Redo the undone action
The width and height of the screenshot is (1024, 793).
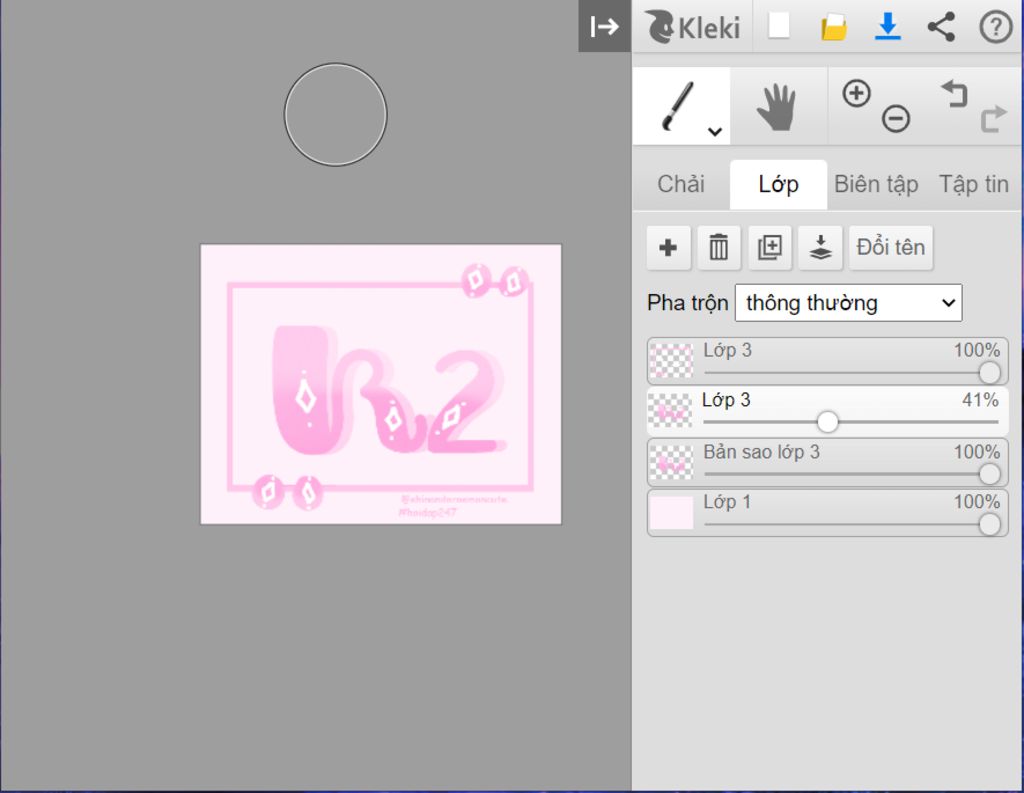(x=993, y=119)
